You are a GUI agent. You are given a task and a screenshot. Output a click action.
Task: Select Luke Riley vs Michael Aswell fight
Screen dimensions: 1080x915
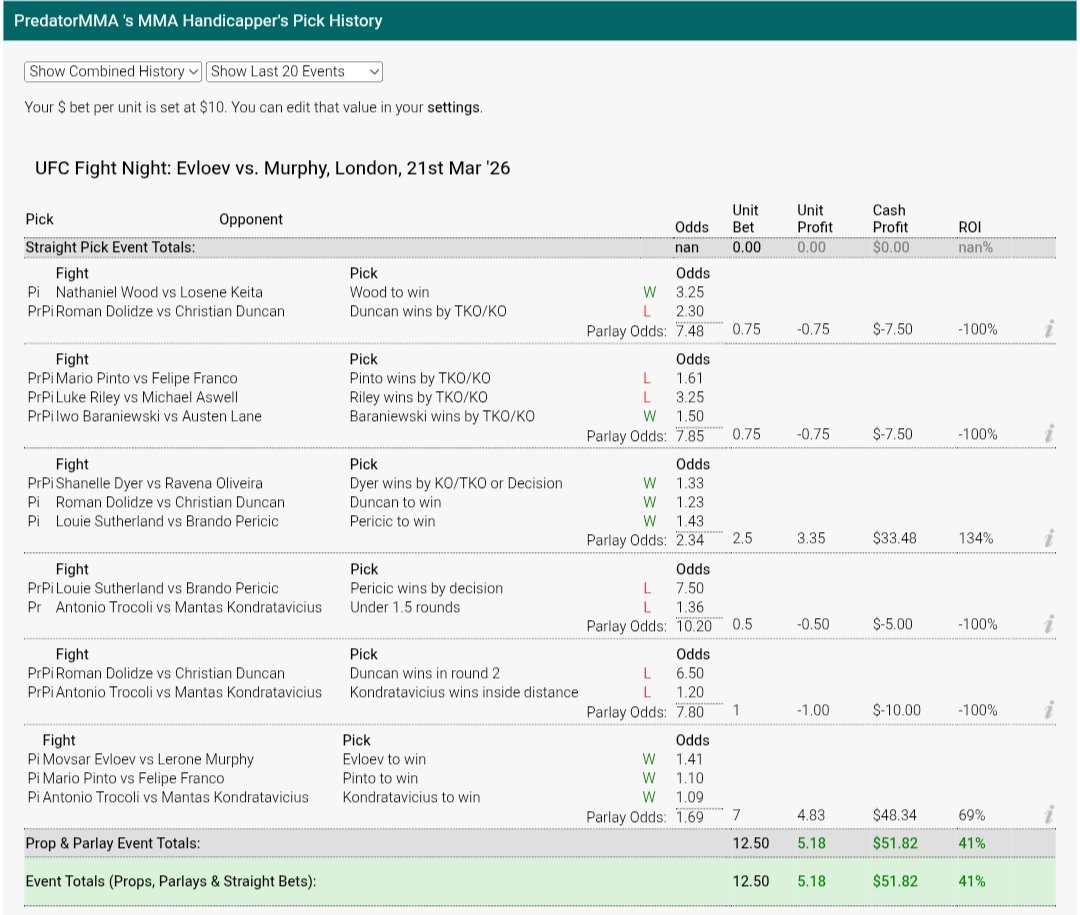coord(147,398)
